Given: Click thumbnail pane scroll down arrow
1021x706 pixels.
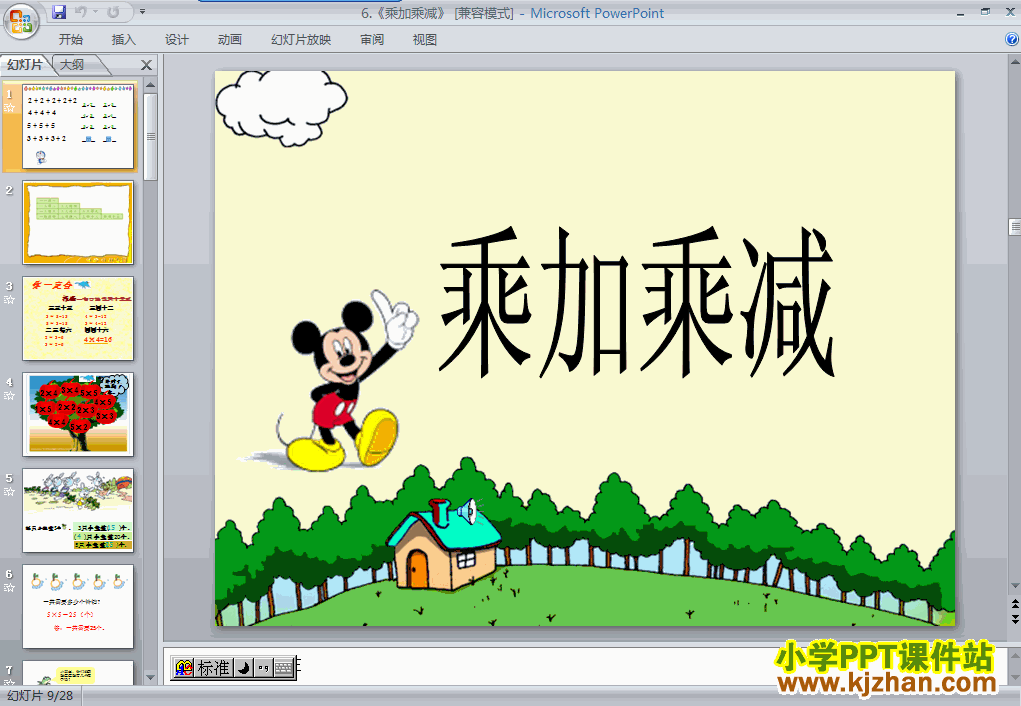Looking at the screenshot, I should (151, 677).
